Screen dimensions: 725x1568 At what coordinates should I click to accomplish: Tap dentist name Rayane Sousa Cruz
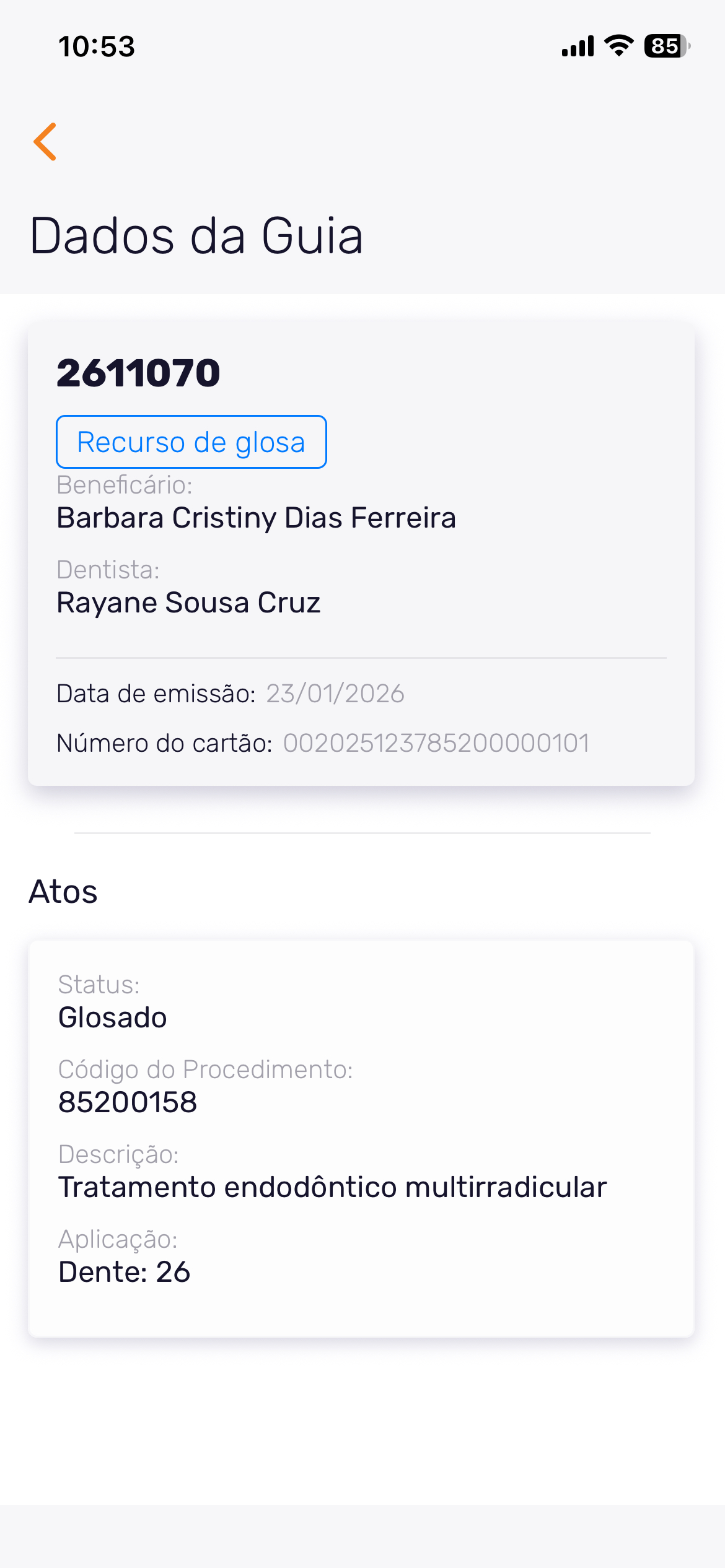pos(188,603)
